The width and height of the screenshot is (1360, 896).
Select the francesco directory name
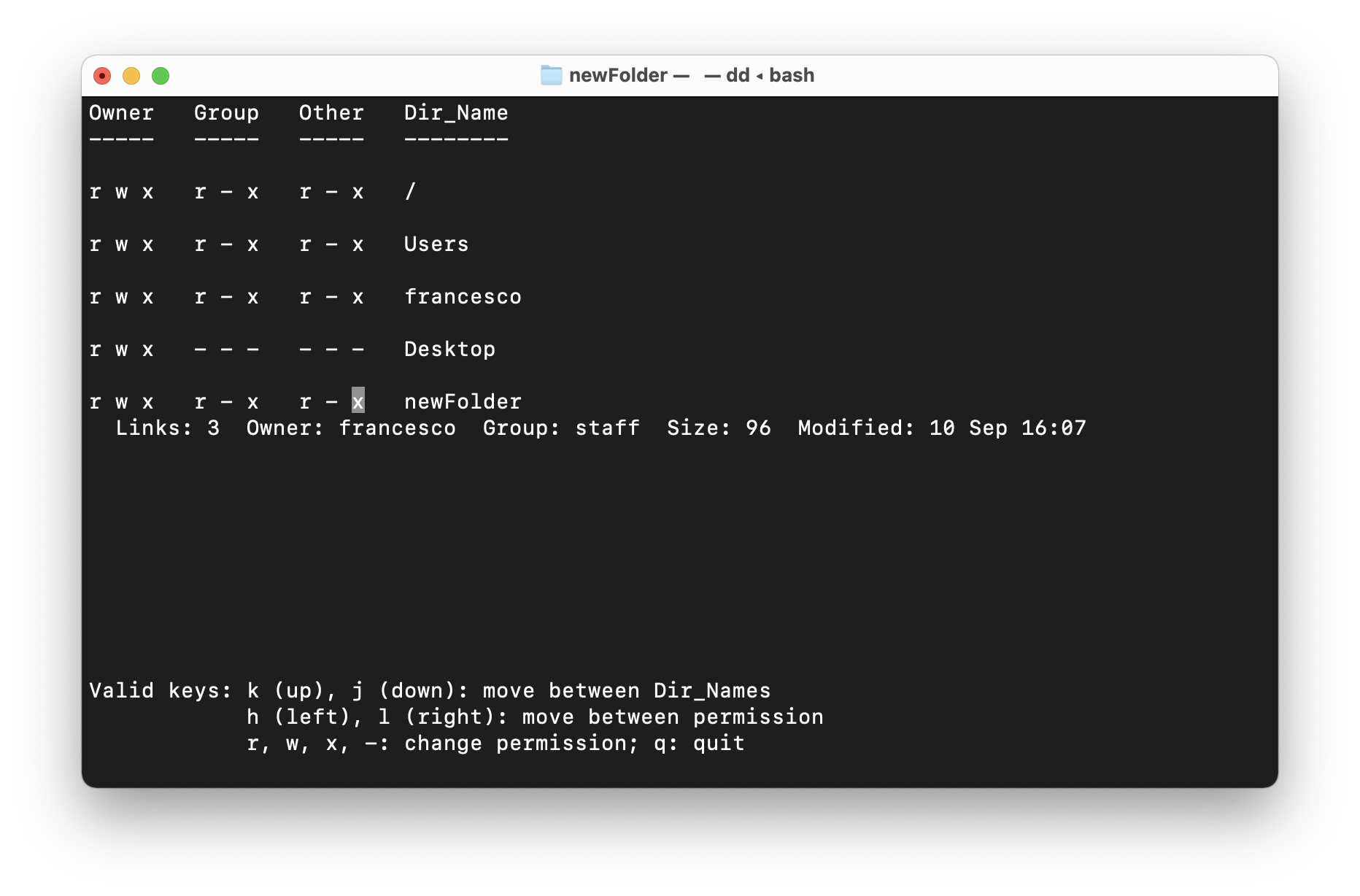463,297
